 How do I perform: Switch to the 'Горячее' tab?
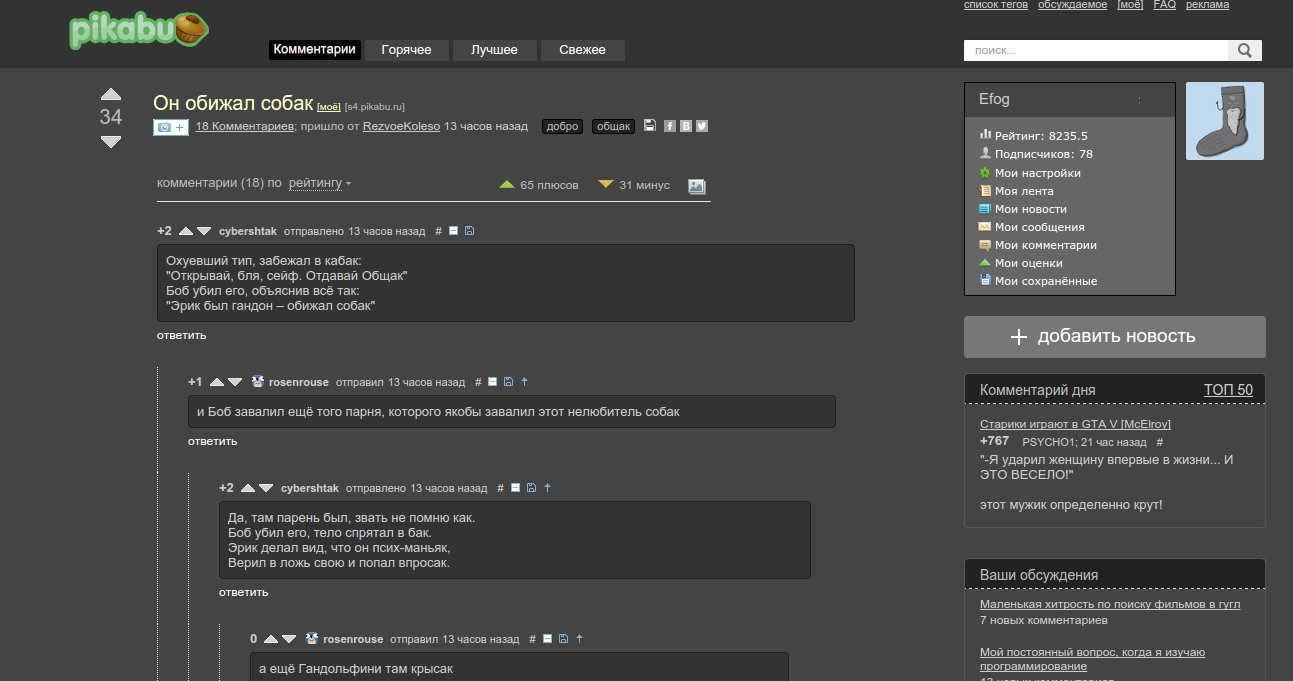pyautogui.click(x=406, y=50)
